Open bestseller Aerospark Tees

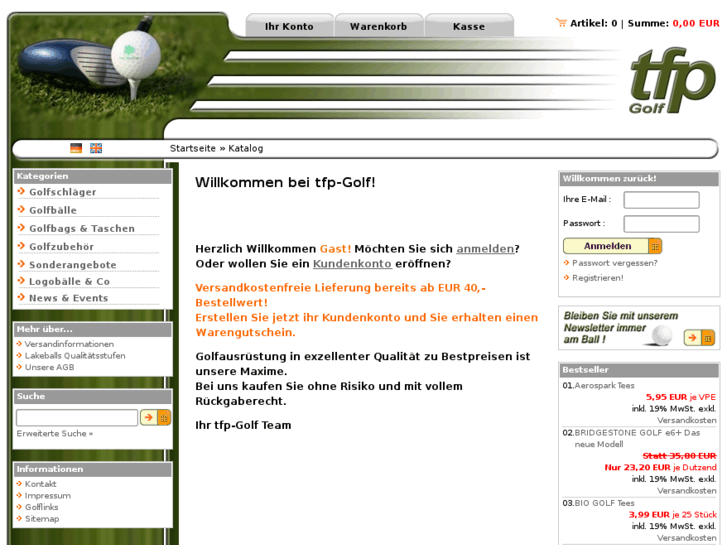pos(604,386)
